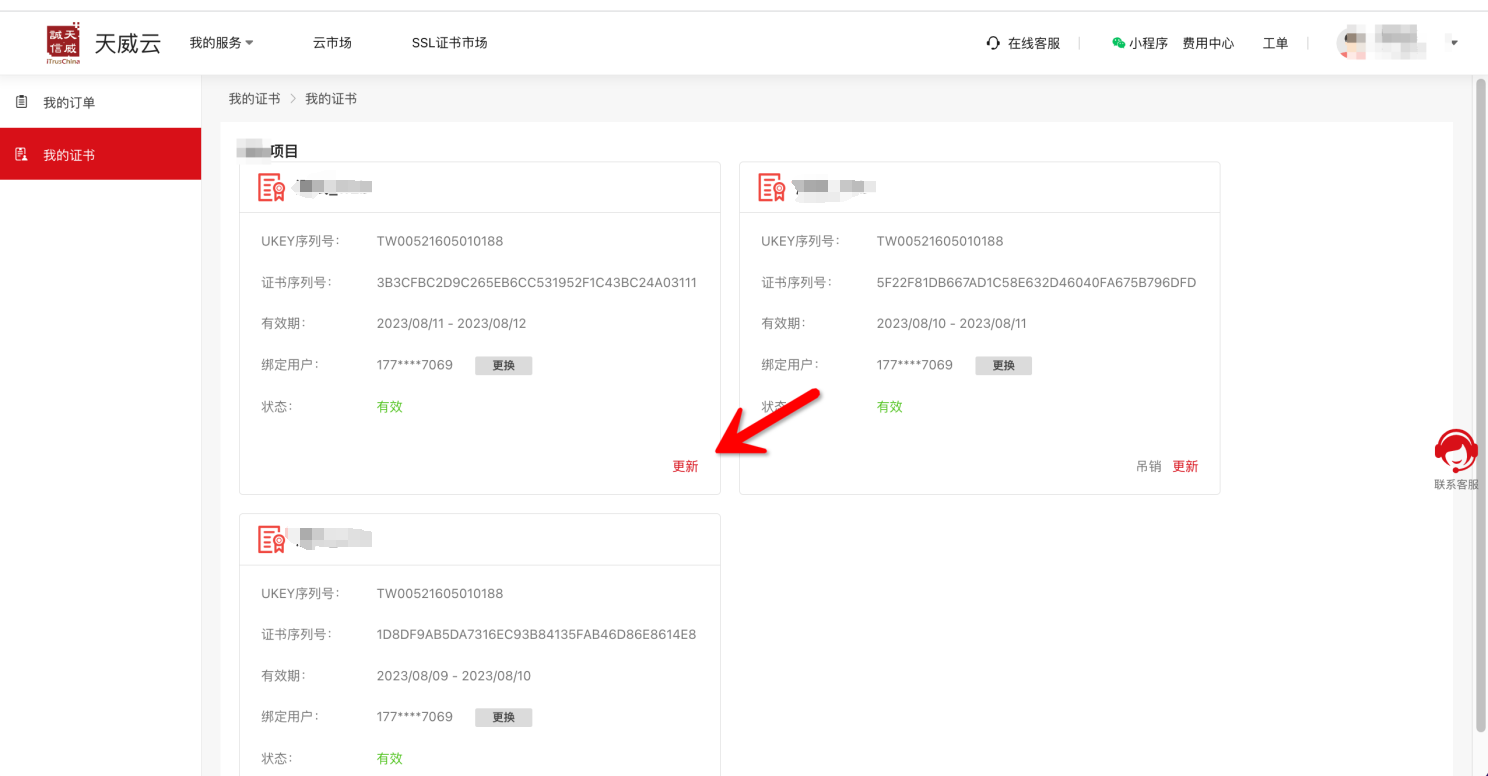Click the certificate icon on the first card
The width and height of the screenshot is (1488, 776).
click(271, 187)
